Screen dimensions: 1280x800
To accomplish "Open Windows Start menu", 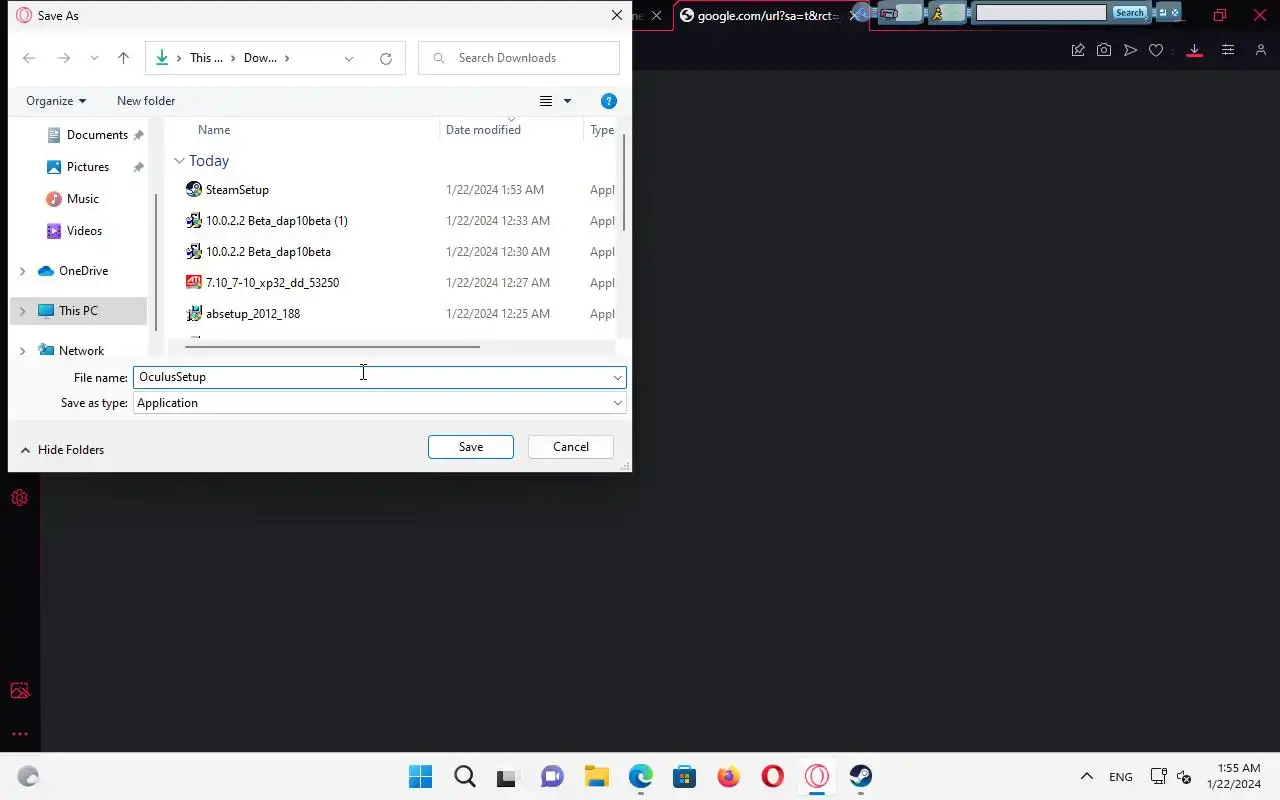I will click(x=421, y=776).
